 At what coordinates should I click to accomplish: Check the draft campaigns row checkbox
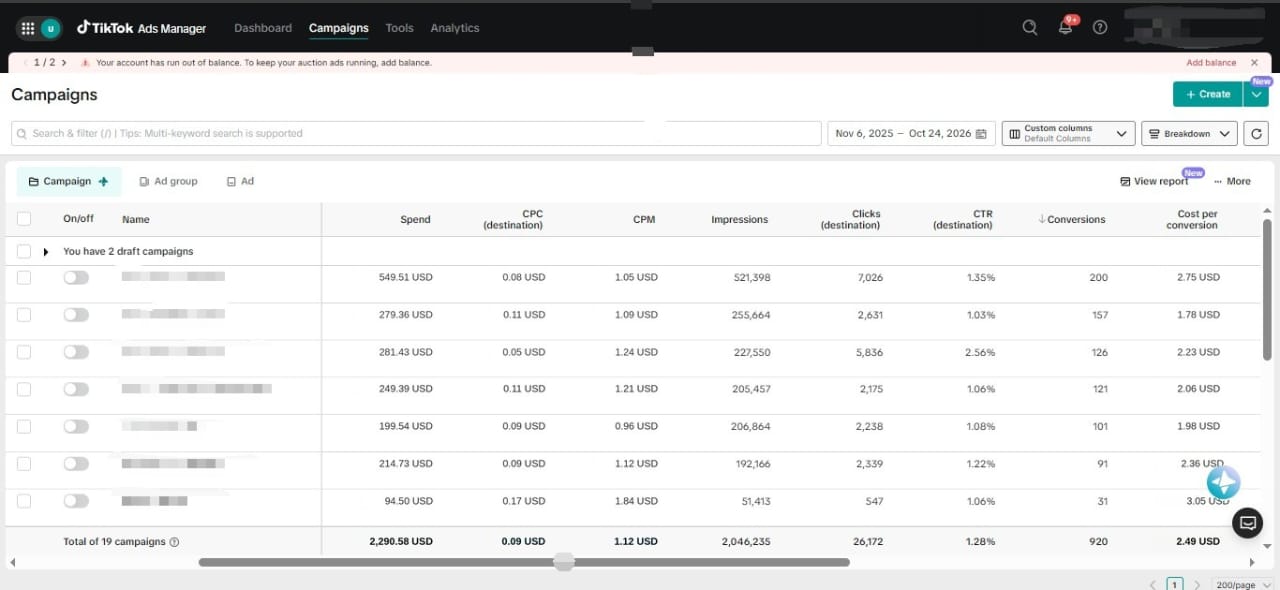[x=24, y=251]
